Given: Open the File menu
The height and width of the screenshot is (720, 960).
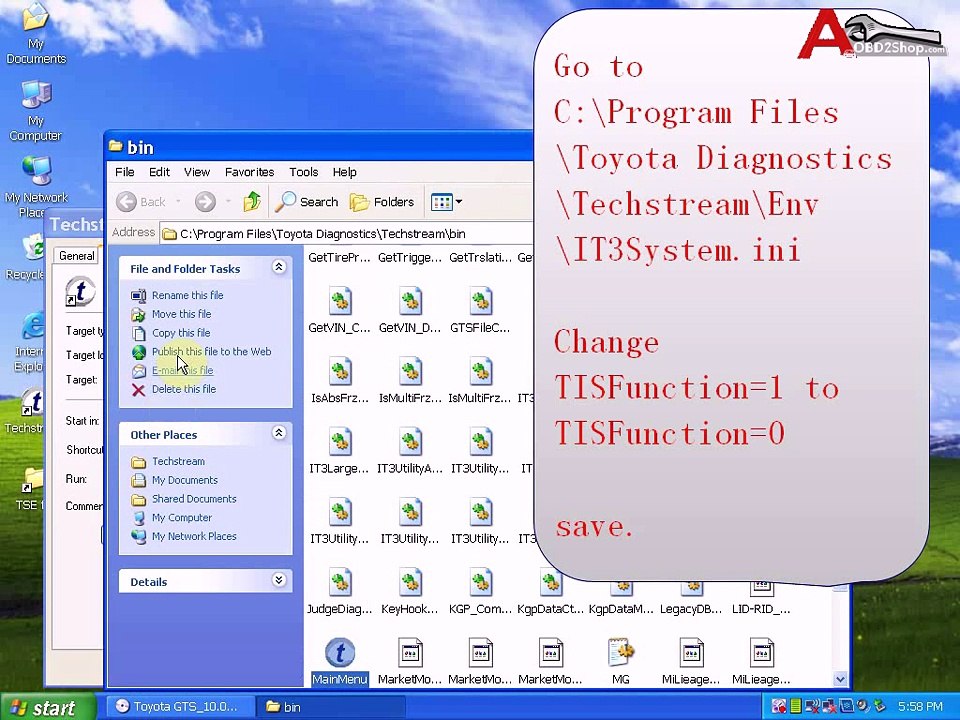Looking at the screenshot, I should click(x=125, y=172).
